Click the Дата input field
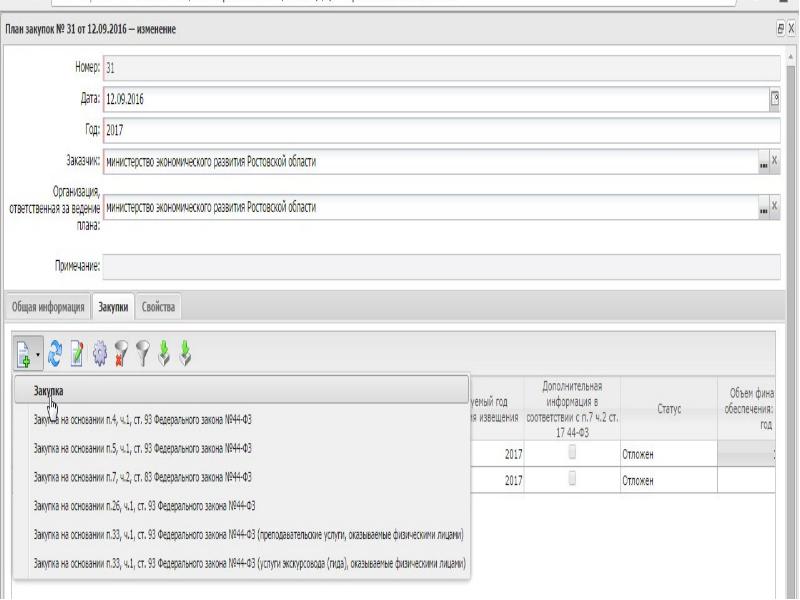This screenshot has height=600, width=800. 436,99
